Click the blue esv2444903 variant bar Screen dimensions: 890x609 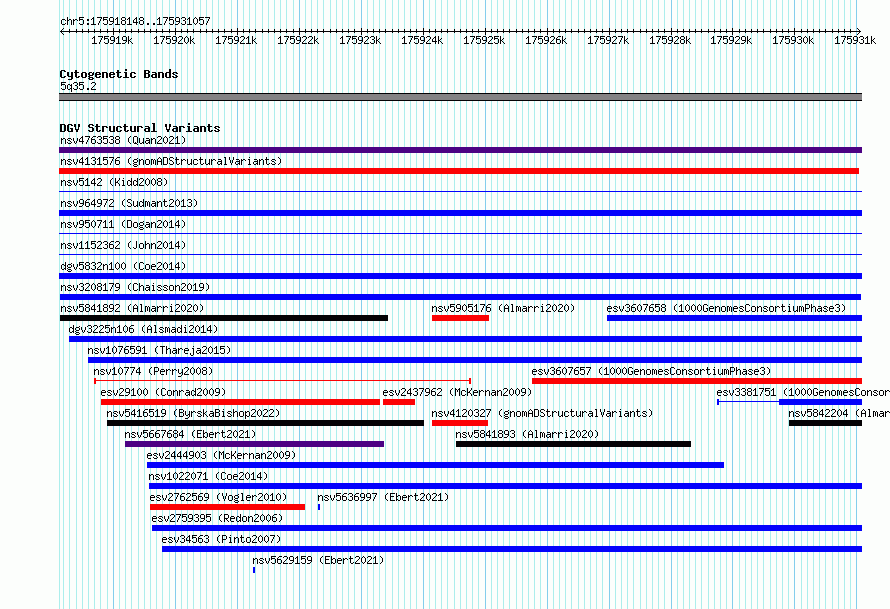coord(435,465)
